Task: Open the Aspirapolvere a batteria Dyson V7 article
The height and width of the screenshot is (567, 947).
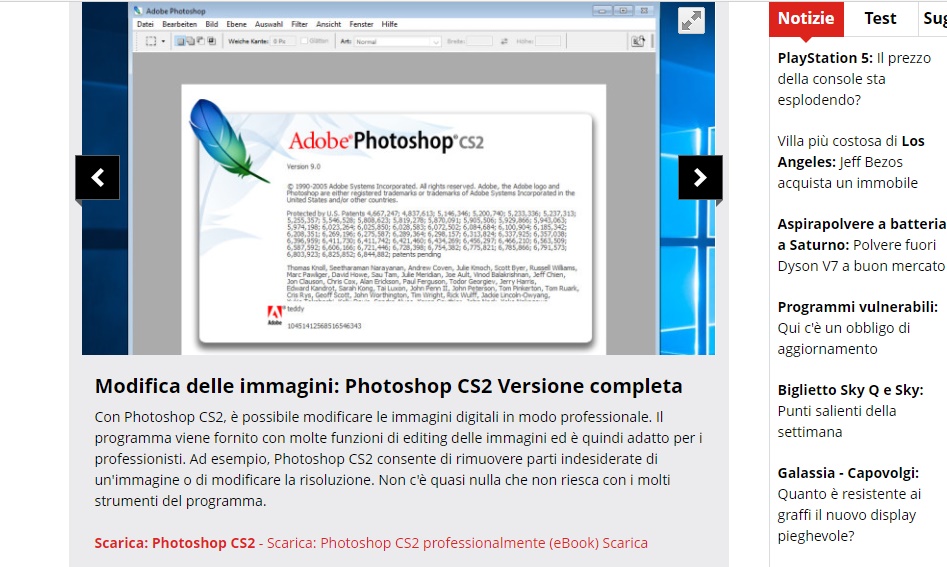Action: (x=862, y=245)
